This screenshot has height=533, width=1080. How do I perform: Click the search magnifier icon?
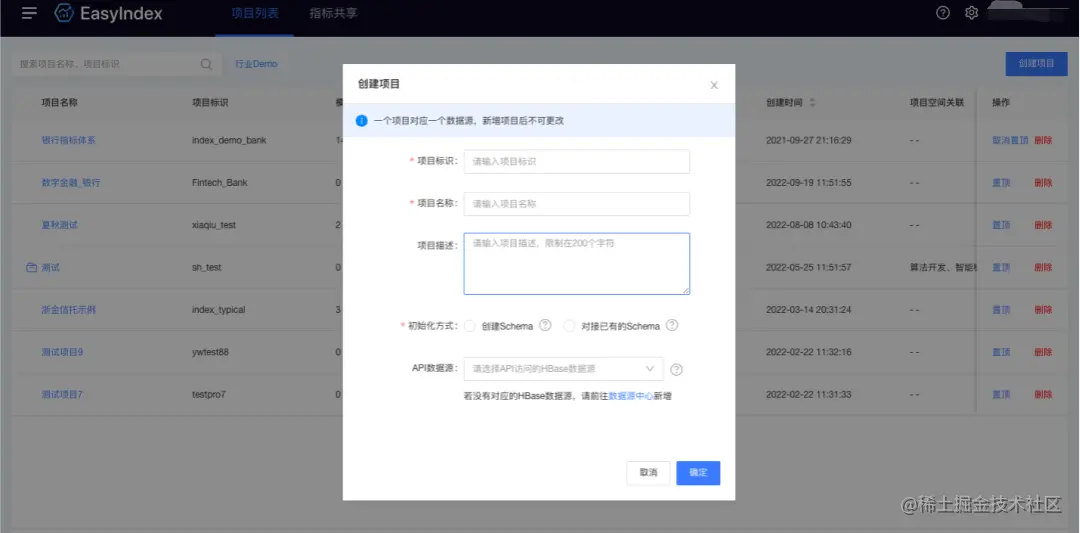[x=206, y=64]
